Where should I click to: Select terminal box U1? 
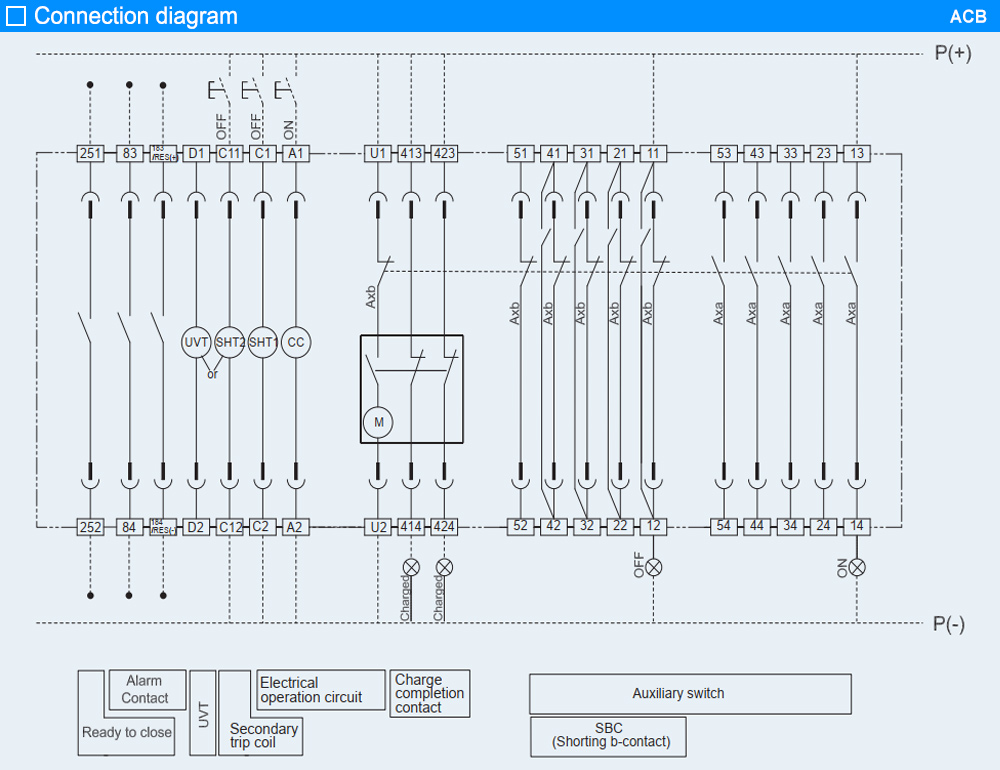[x=378, y=153]
